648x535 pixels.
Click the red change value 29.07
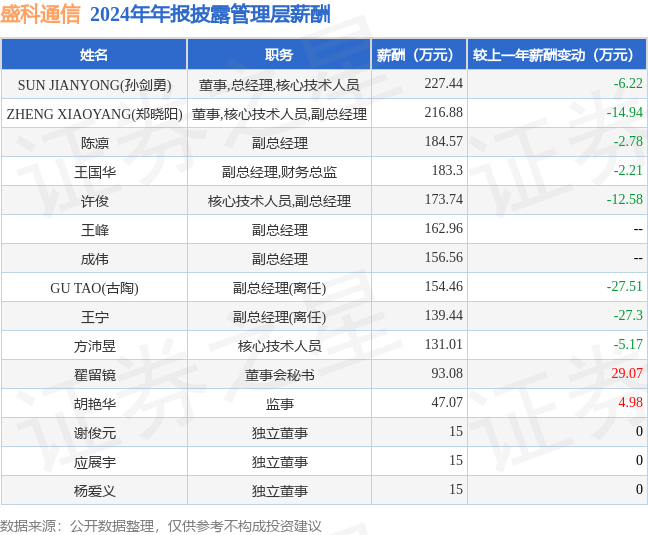627,373
